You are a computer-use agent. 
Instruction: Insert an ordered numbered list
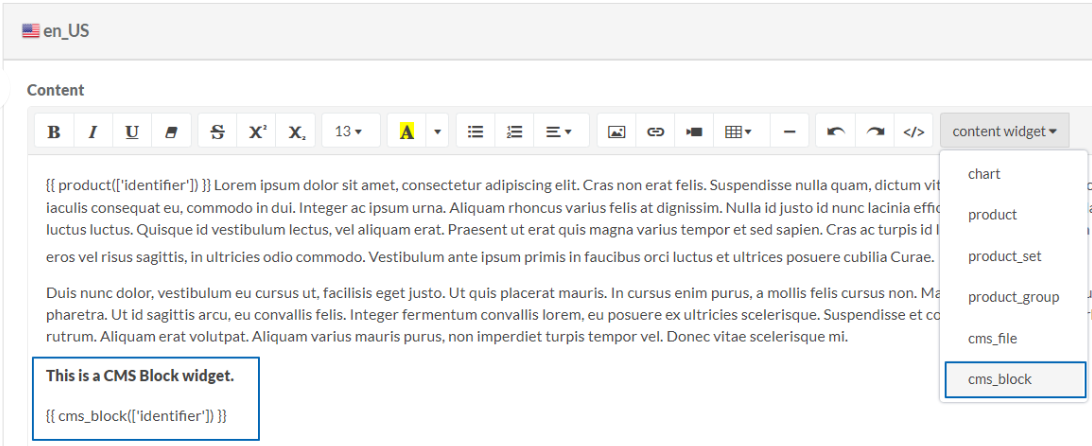(x=515, y=131)
